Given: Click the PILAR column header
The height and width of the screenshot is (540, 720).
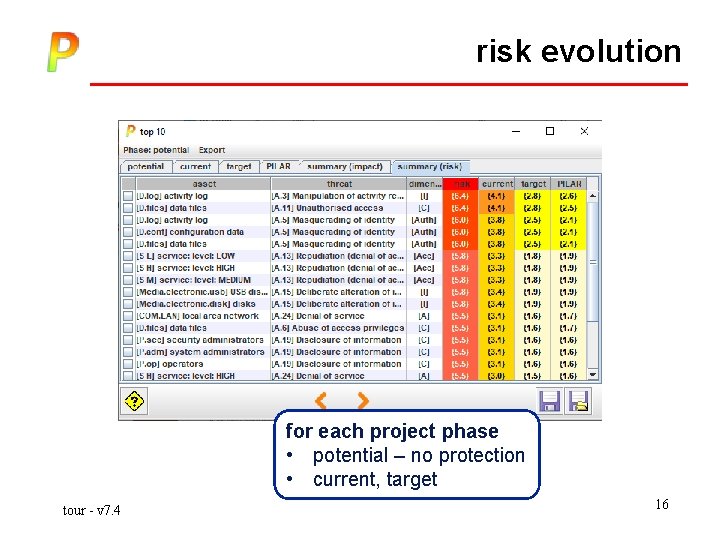Looking at the screenshot, I should click(568, 184).
